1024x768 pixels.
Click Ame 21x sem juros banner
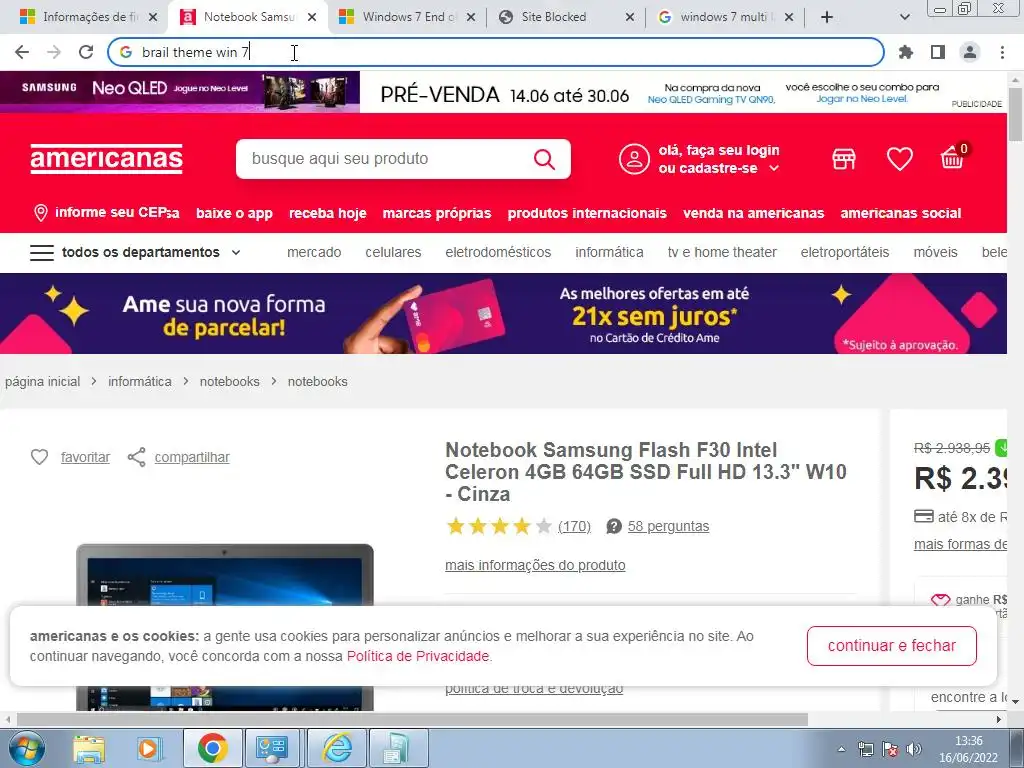click(503, 313)
